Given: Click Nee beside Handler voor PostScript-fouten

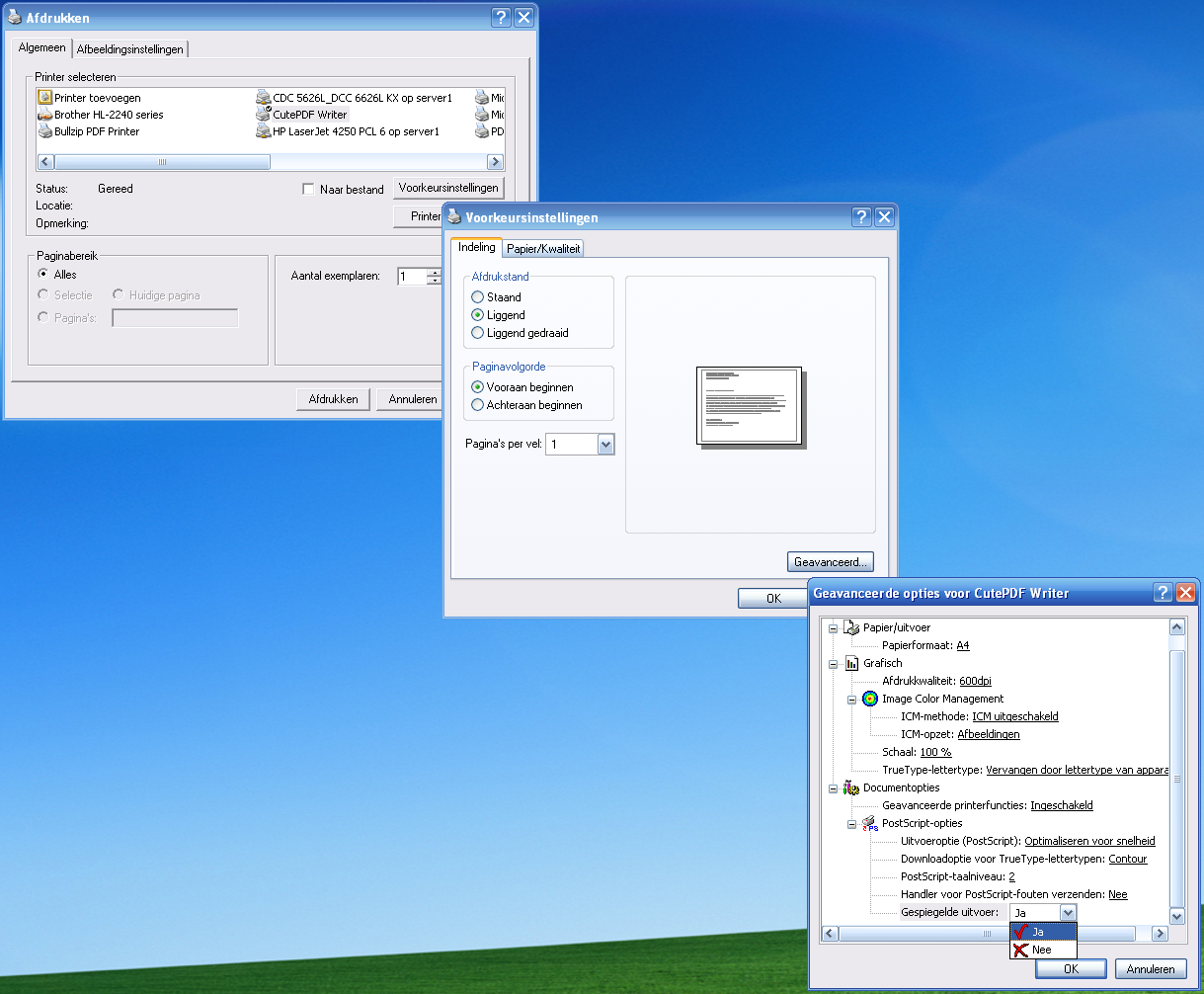Looking at the screenshot, I should coord(1118,894).
